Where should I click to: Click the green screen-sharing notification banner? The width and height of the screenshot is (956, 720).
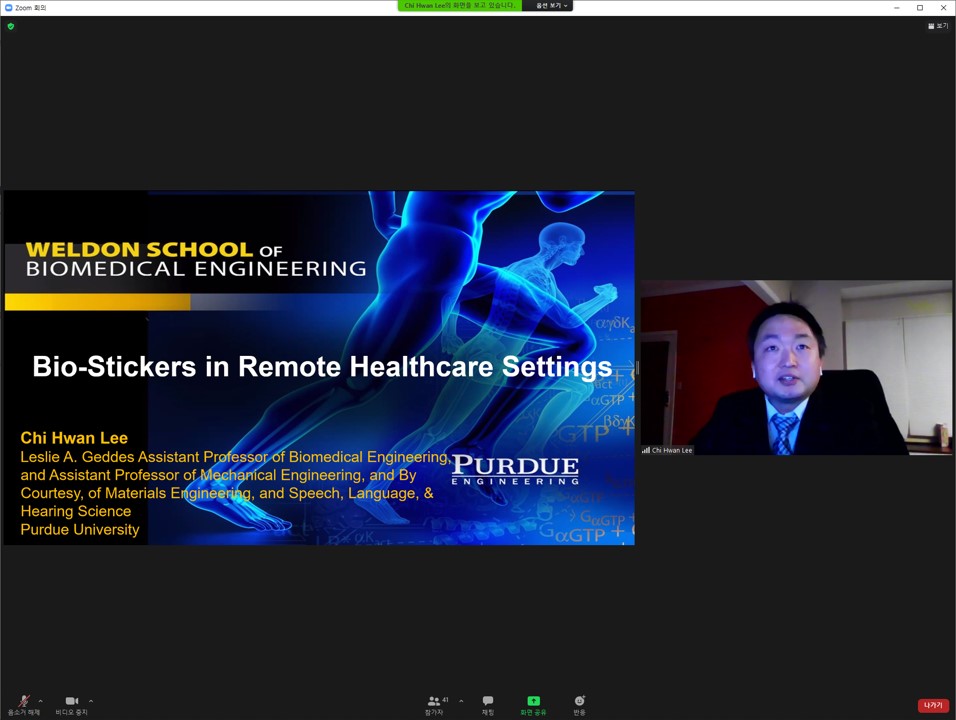[x=459, y=6]
